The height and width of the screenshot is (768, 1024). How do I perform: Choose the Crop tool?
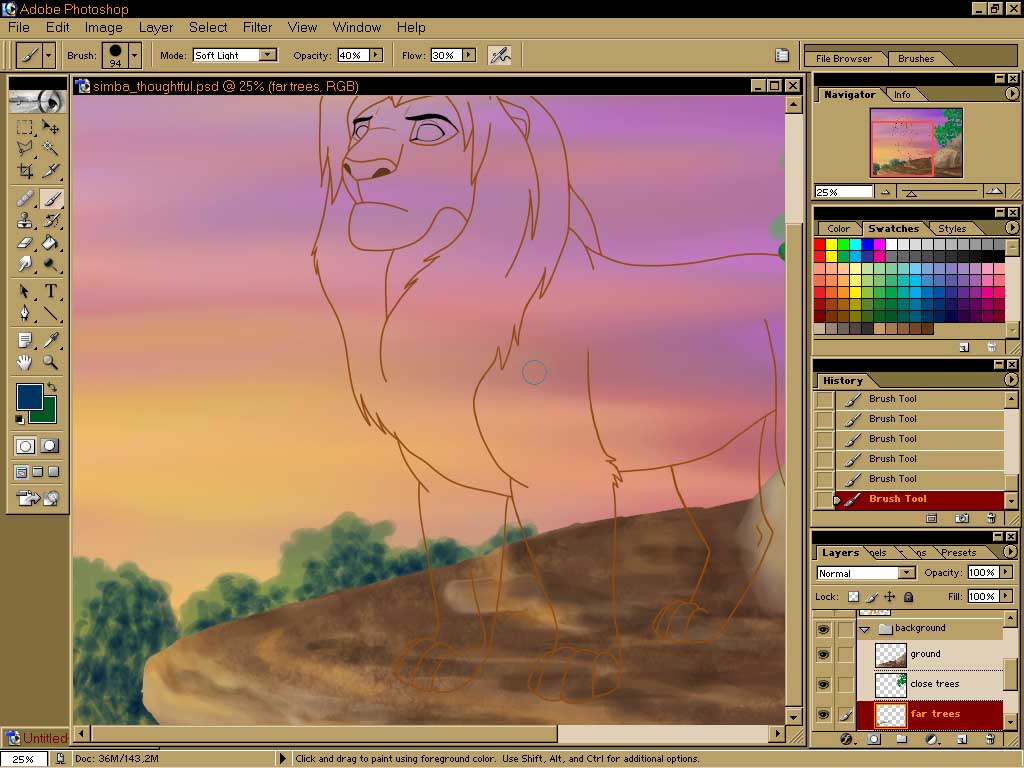click(x=25, y=171)
